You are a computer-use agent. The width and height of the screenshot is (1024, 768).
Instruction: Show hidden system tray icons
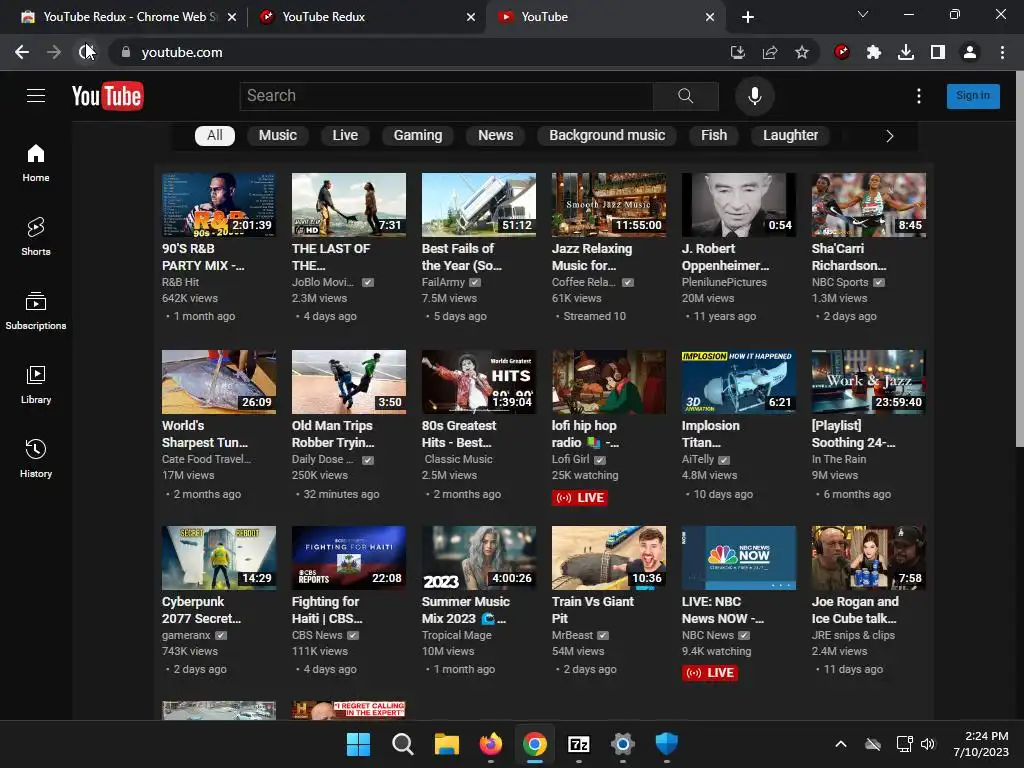(841, 744)
